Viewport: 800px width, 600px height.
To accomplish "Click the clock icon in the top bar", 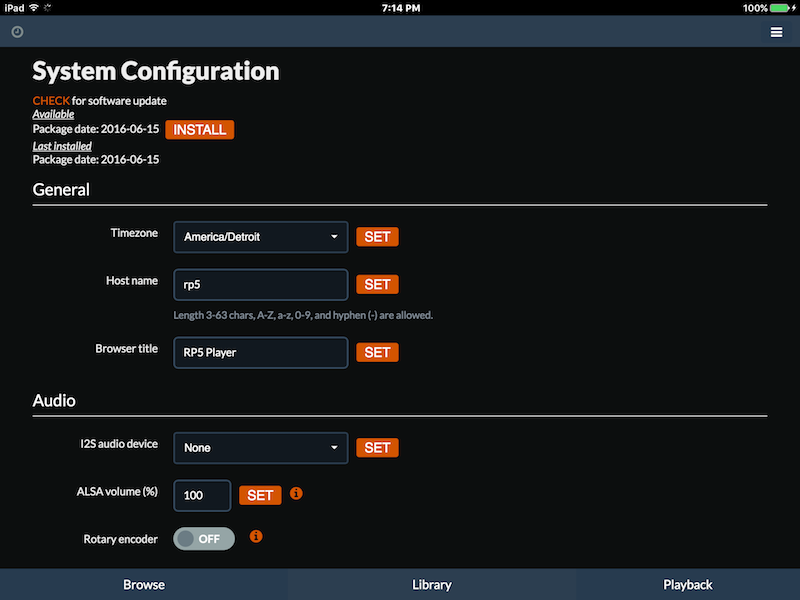I will coord(17,32).
